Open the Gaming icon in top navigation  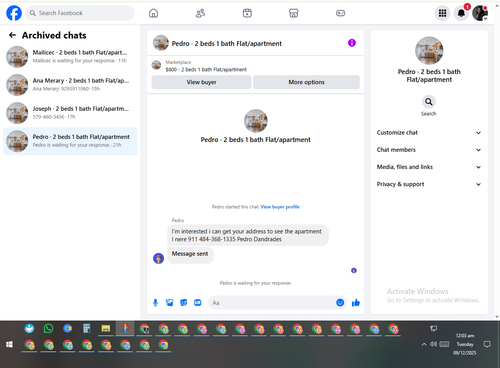click(340, 13)
